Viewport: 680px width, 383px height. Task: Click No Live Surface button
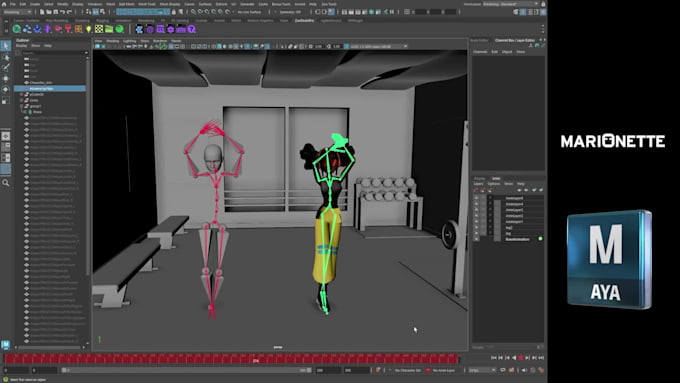click(249, 12)
